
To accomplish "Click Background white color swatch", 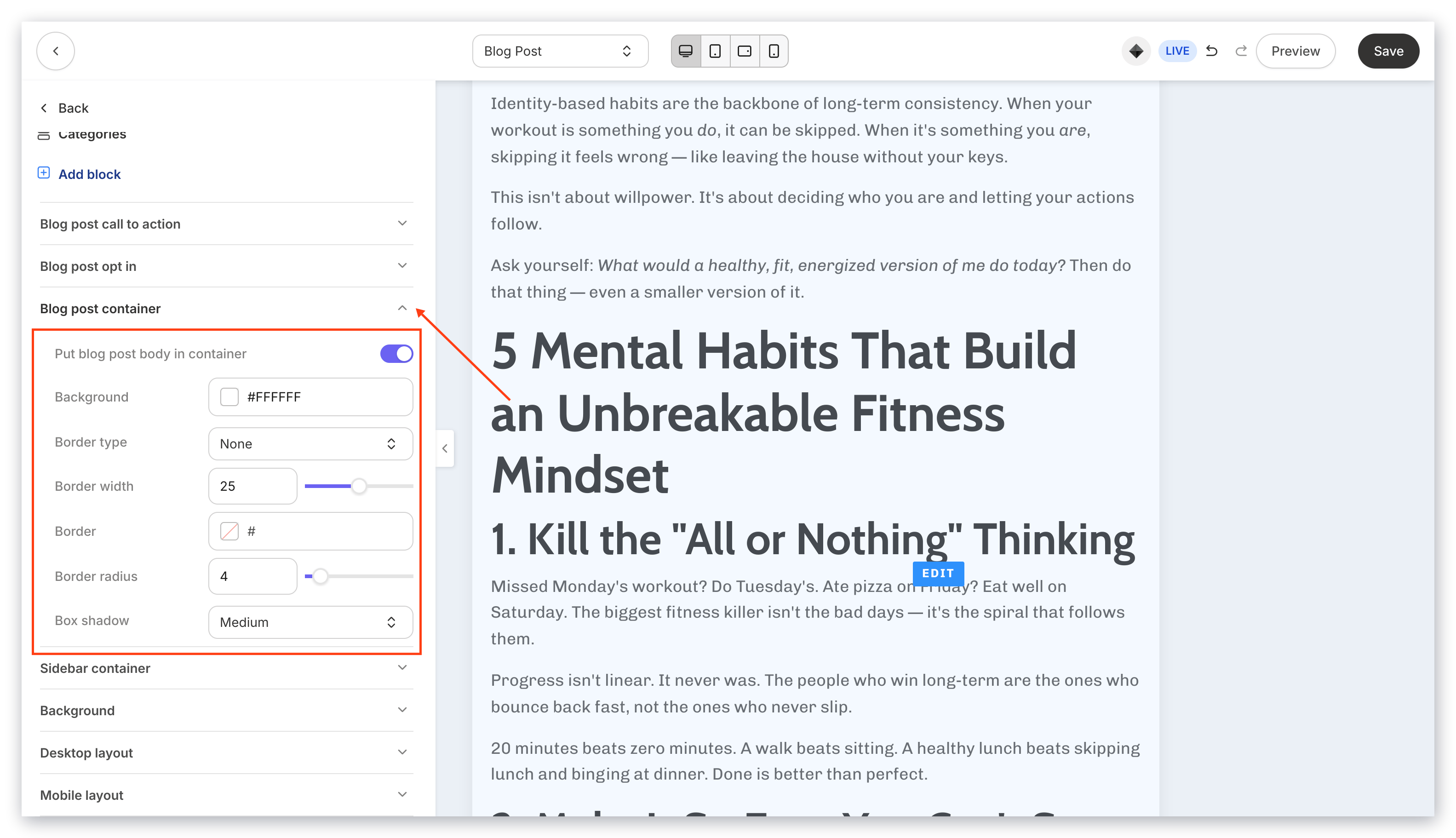I will pyautogui.click(x=229, y=396).
